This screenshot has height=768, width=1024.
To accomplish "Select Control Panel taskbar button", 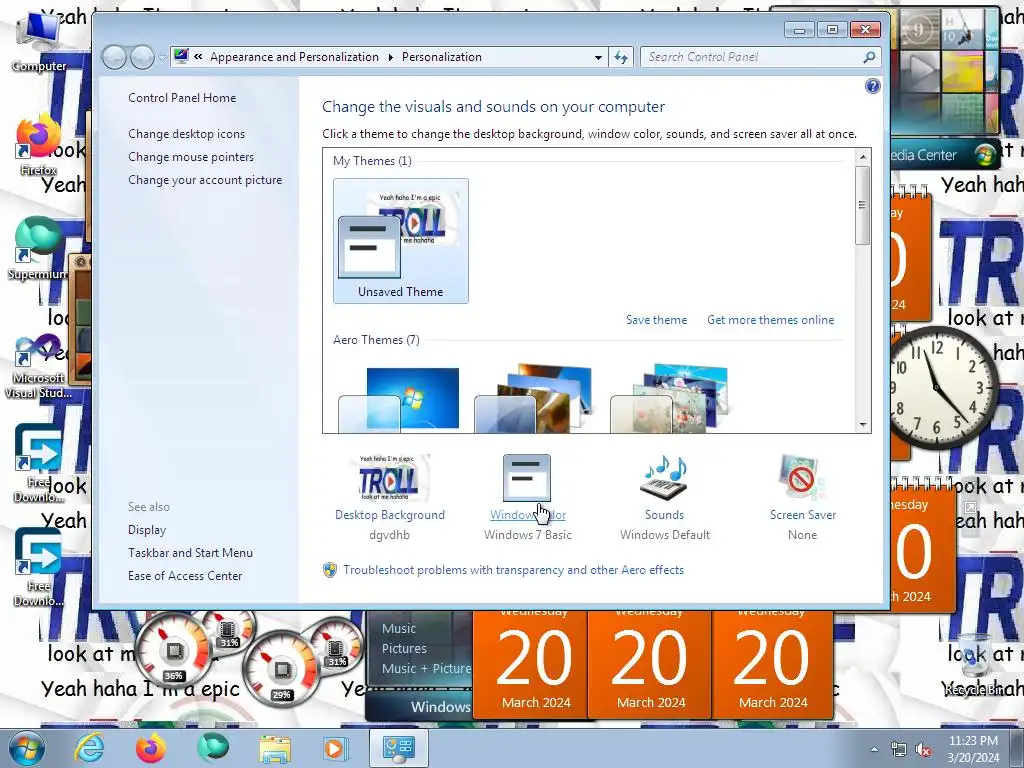I will [399, 748].
